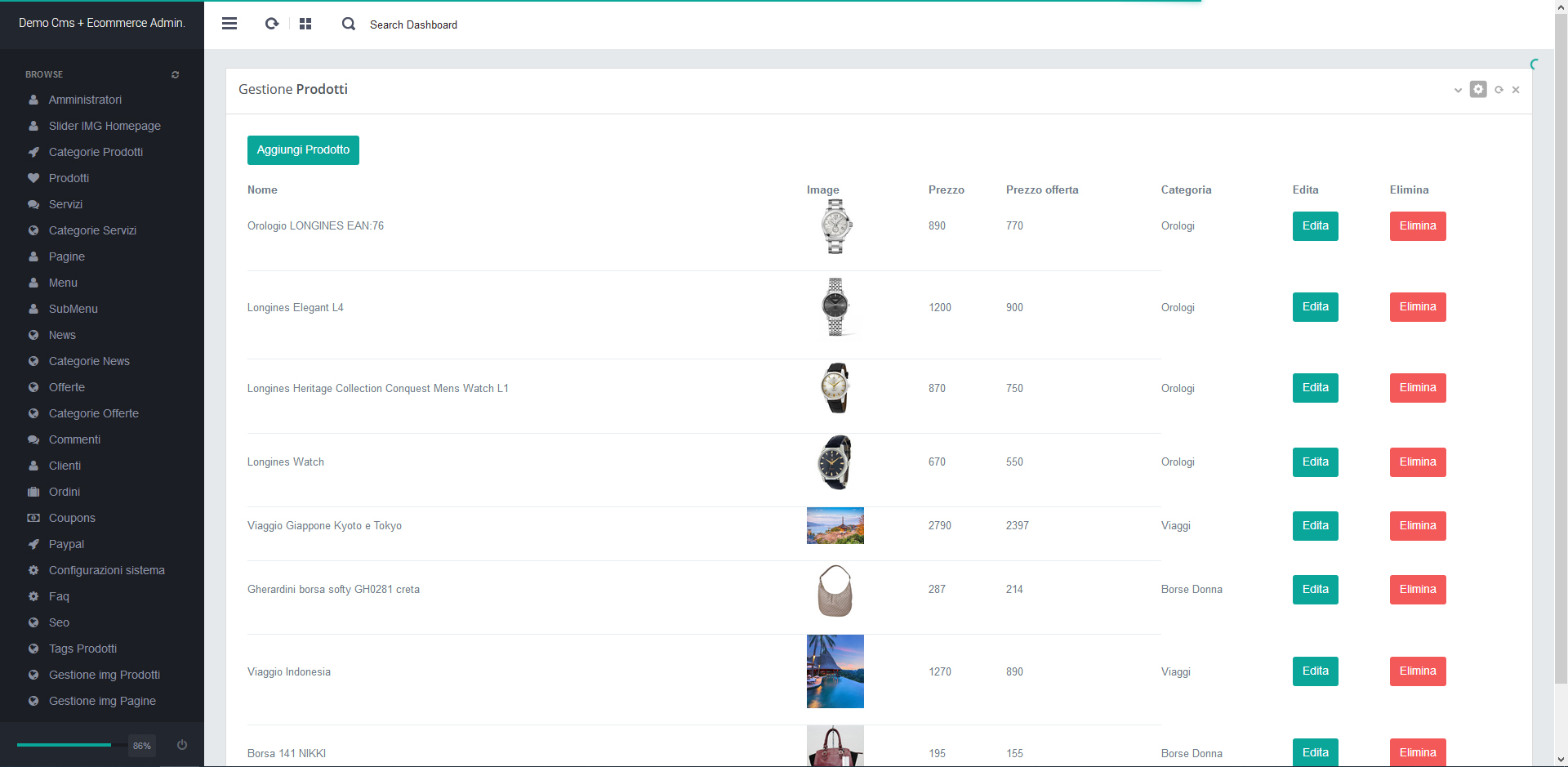1568x767 pixels.
Task: Refresh the Browse sidebar section
Action: [175, 74]
